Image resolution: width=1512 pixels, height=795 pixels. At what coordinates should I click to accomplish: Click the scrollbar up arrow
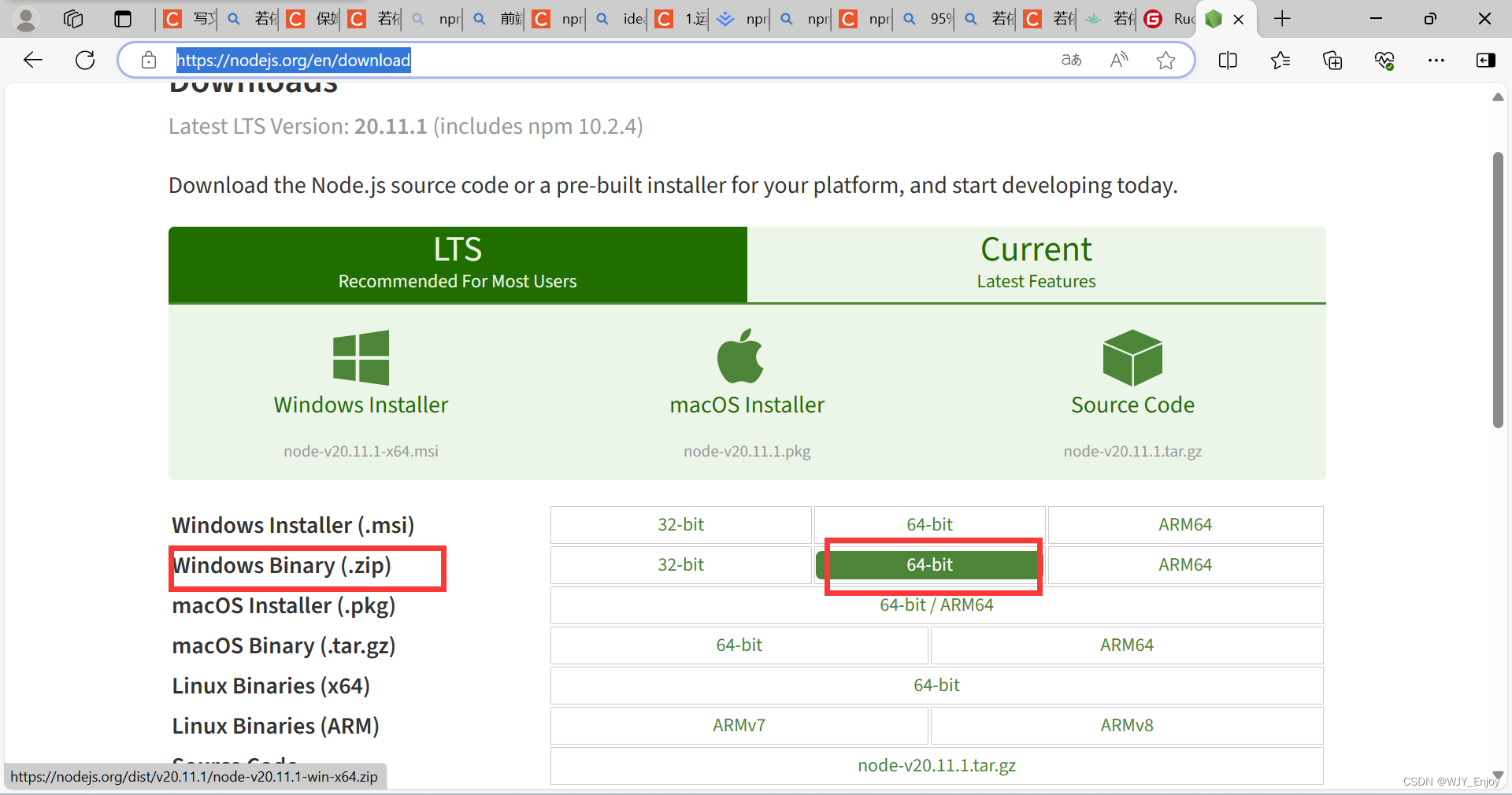click(1498, 97)
